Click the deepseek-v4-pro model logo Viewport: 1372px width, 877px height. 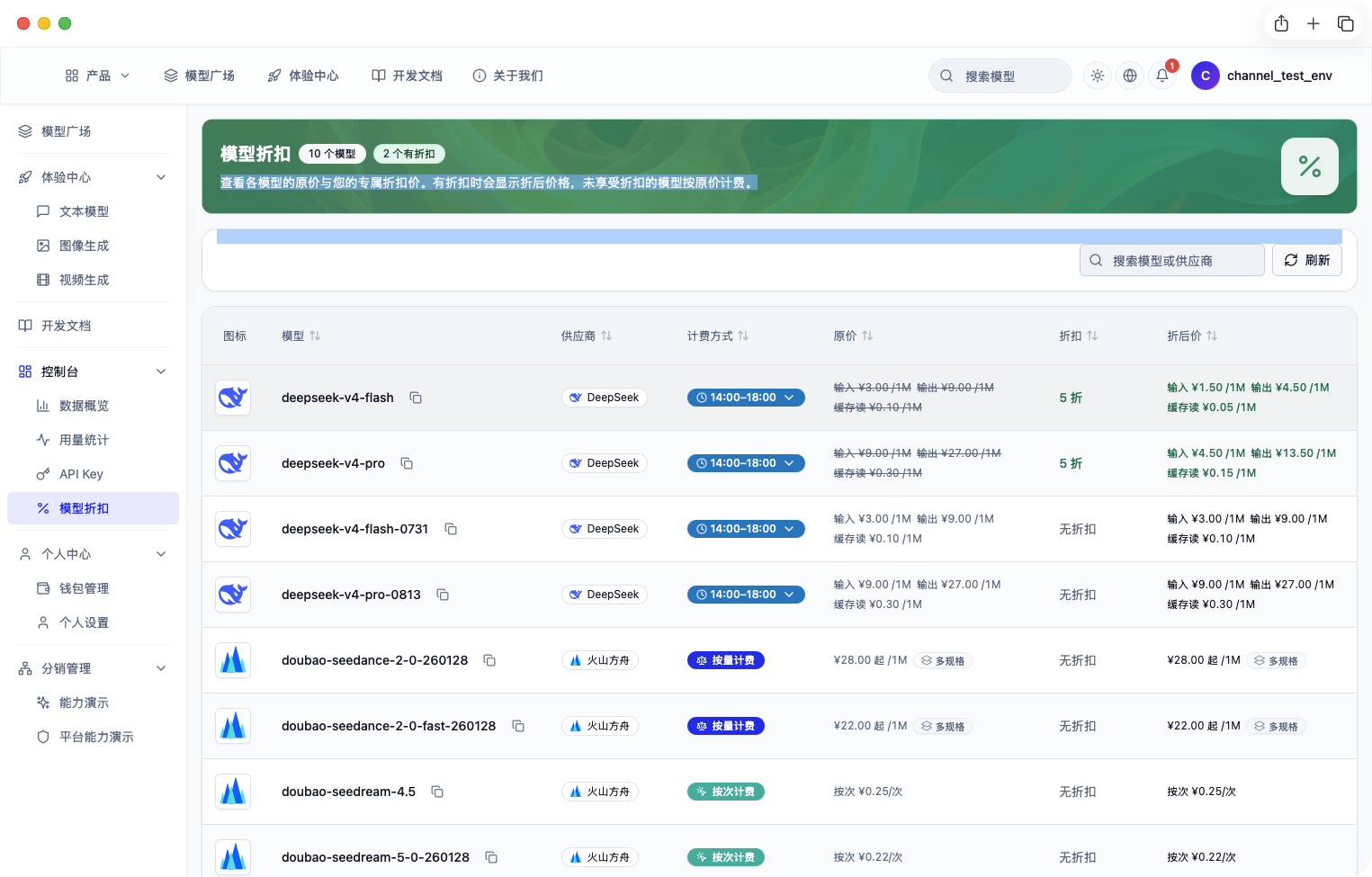tap(233, 463)
